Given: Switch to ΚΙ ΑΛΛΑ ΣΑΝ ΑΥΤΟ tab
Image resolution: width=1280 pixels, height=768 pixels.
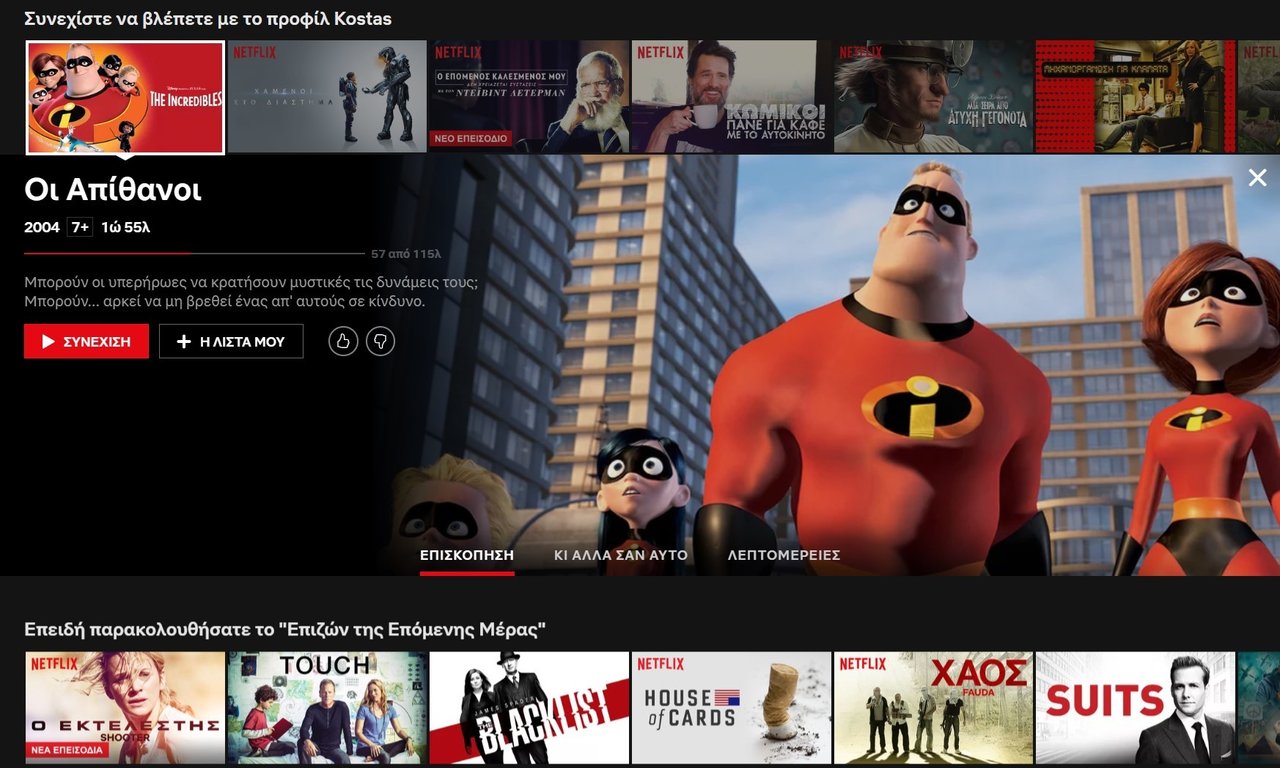Looking at the screenshot, I should point(621,555).
